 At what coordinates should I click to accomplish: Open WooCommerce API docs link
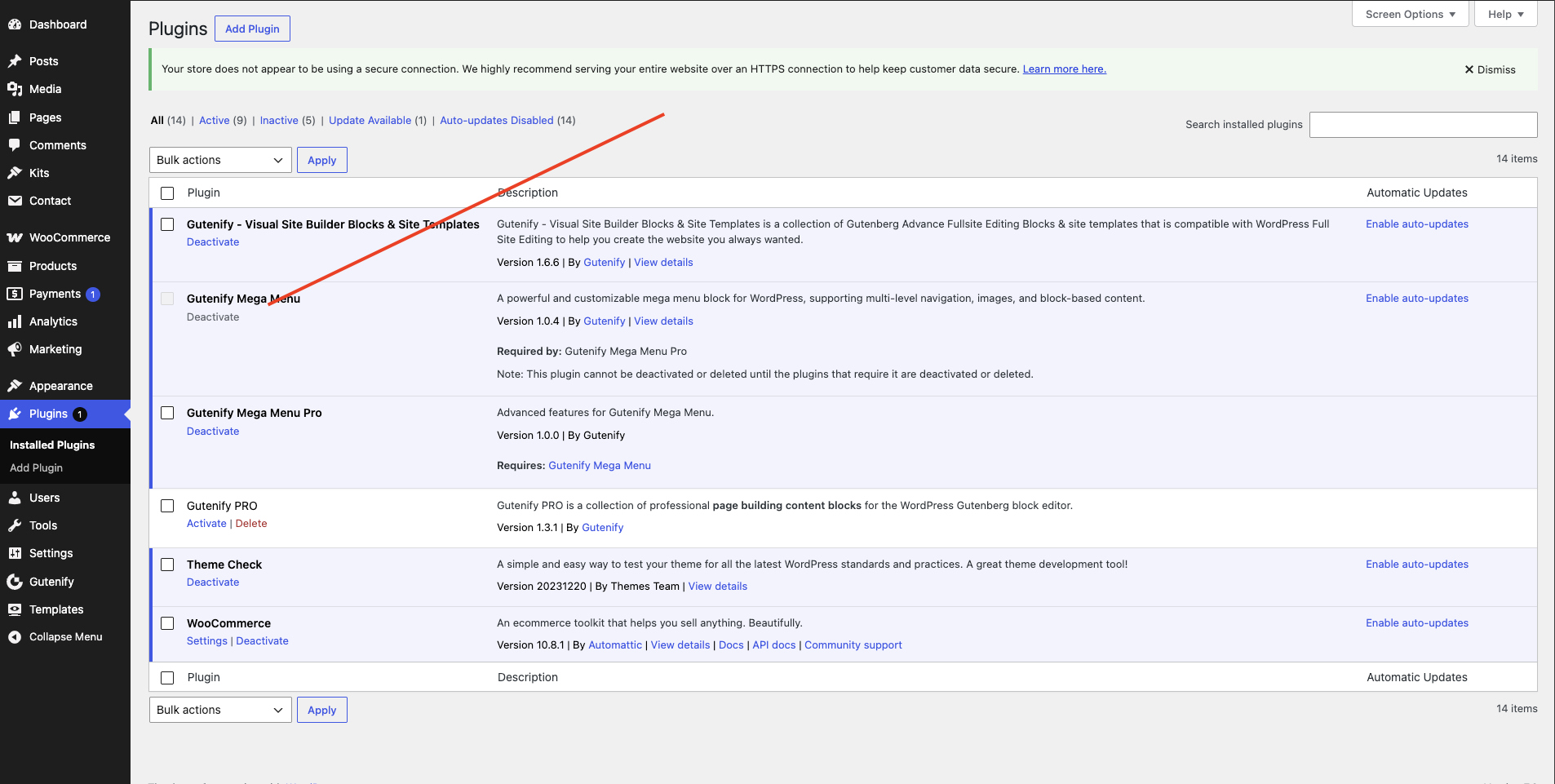pos(773,644)
